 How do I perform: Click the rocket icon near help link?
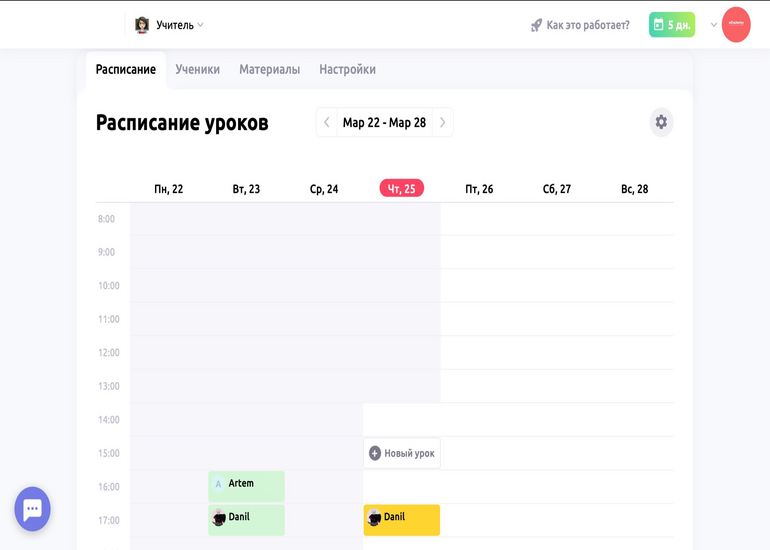pos(536,25)
